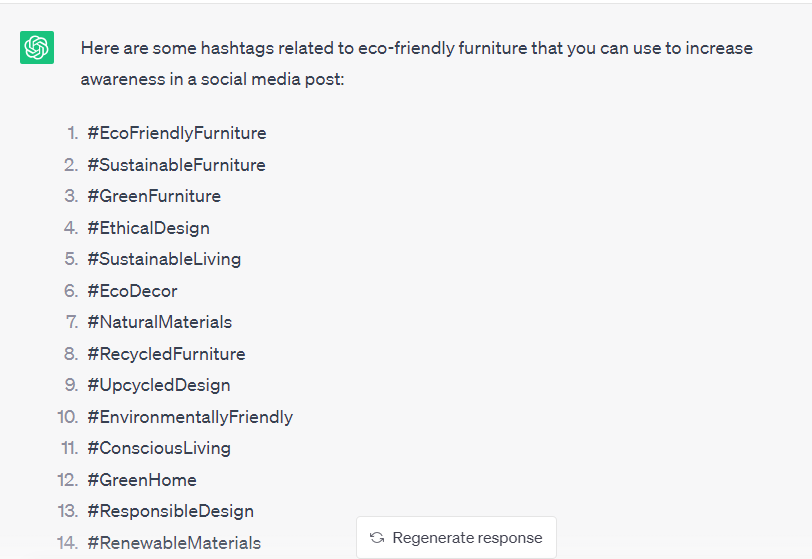Viewport: 812px width, 559px height.
Task: Click the #RenewableMaterials hashtag
Action: point(174,543)
